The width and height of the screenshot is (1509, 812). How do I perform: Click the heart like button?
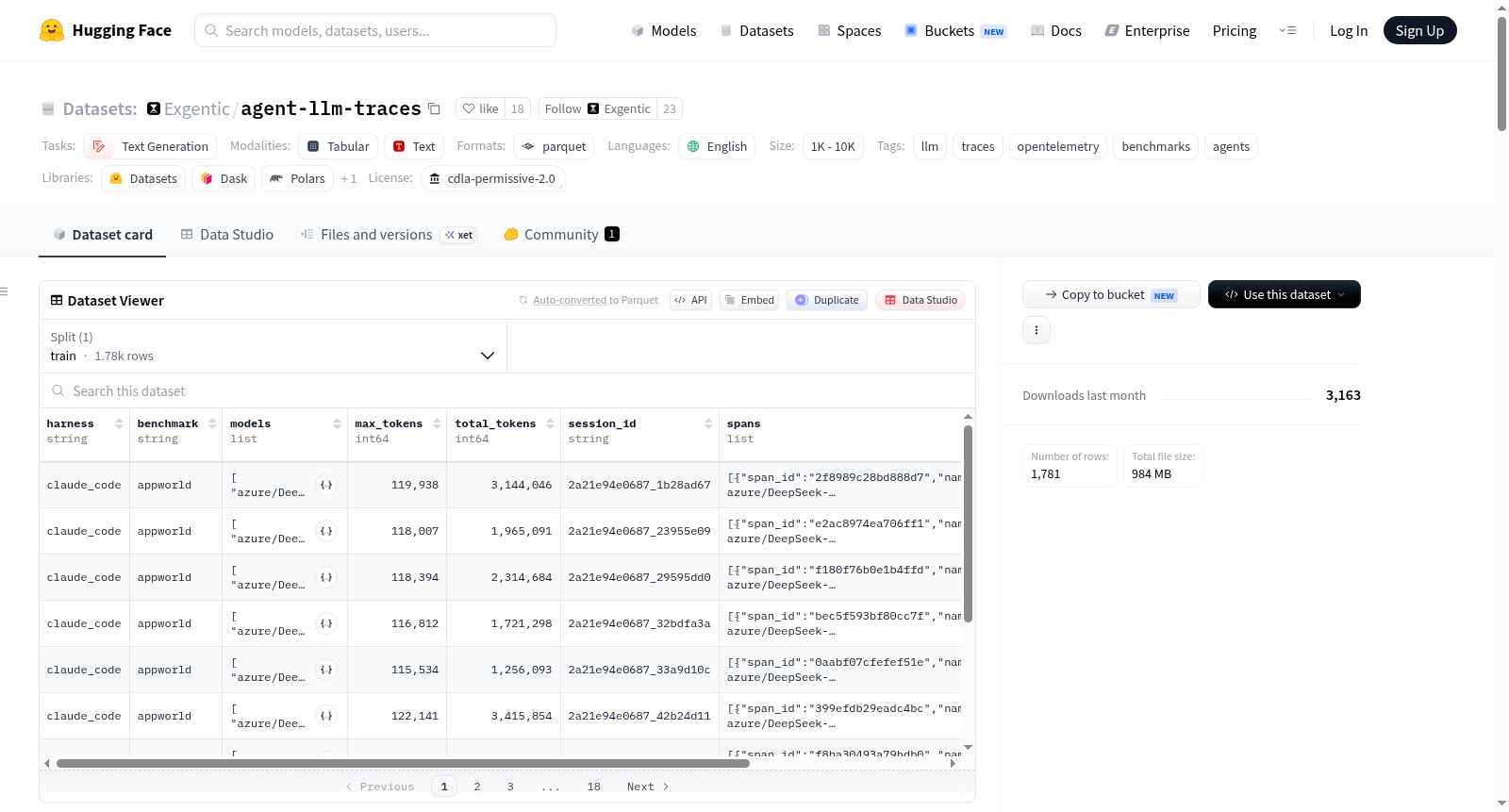click(481, 108)
